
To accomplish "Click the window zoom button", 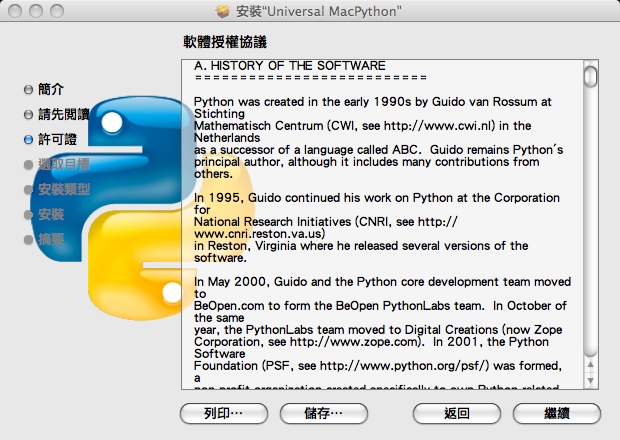I will coord(57,11).
